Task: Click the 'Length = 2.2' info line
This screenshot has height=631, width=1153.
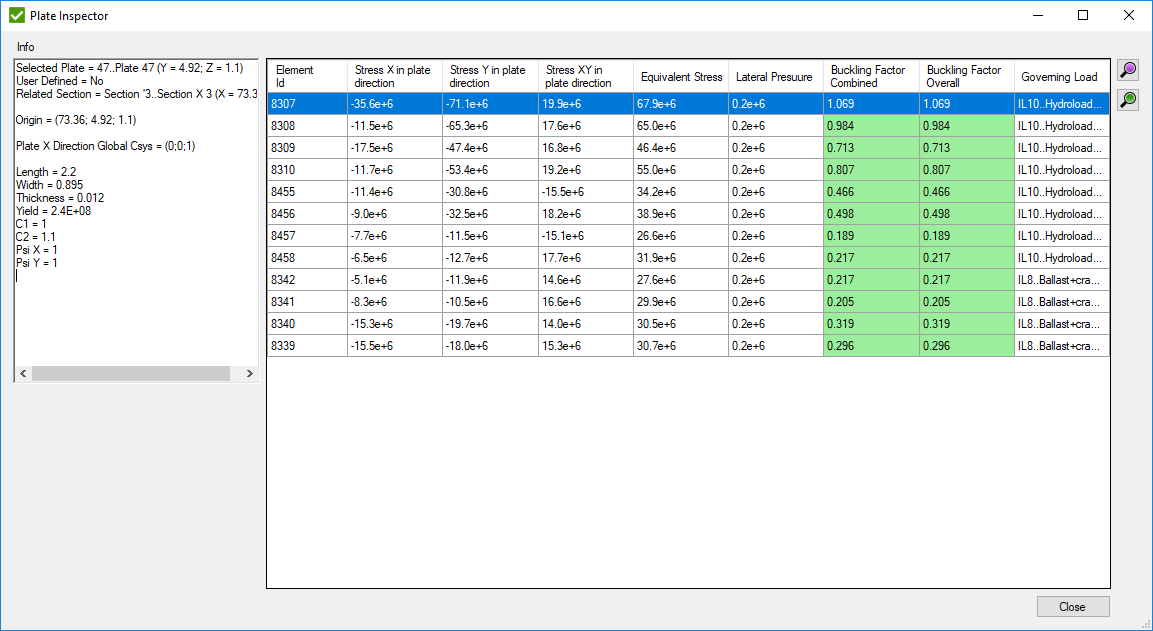Action: tap(46, 172)
